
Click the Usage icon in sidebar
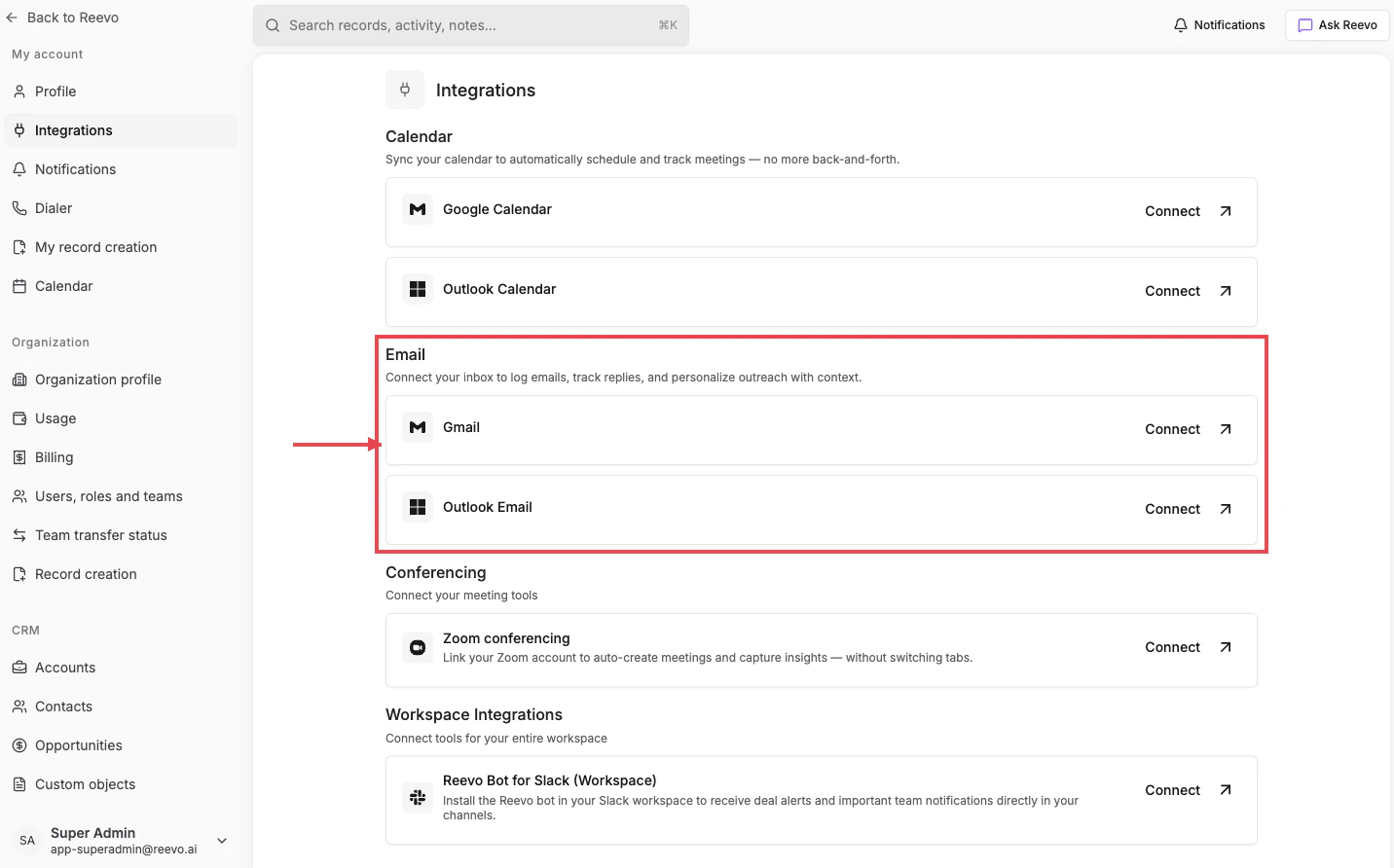click(x=19, y=418)
